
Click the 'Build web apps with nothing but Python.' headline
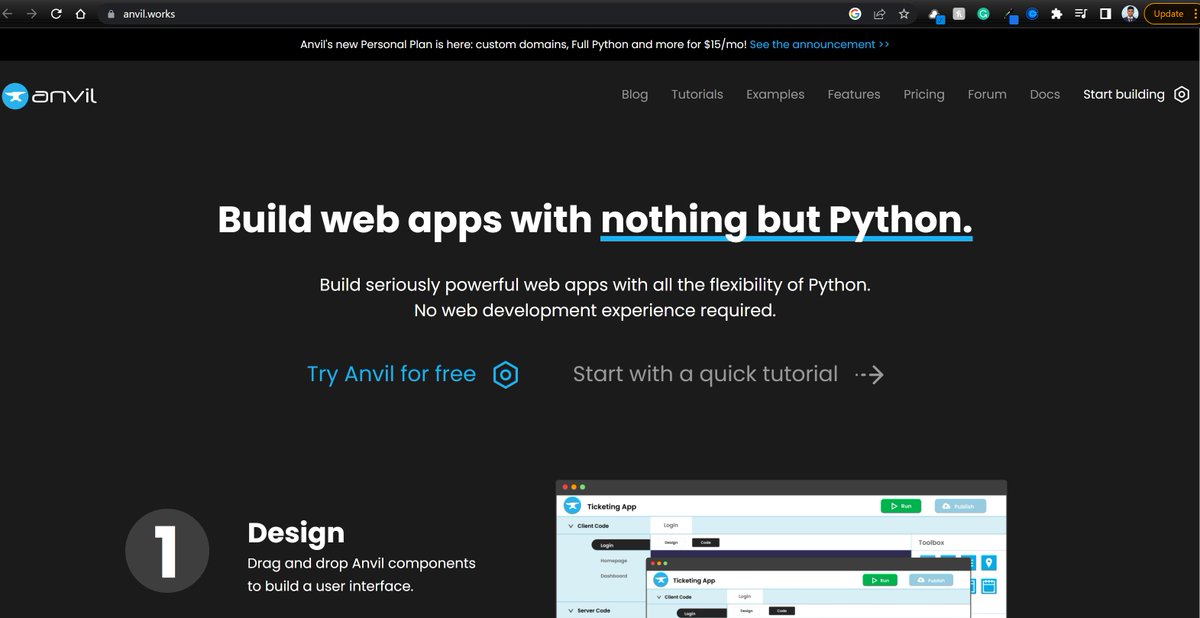pos(595,220)
